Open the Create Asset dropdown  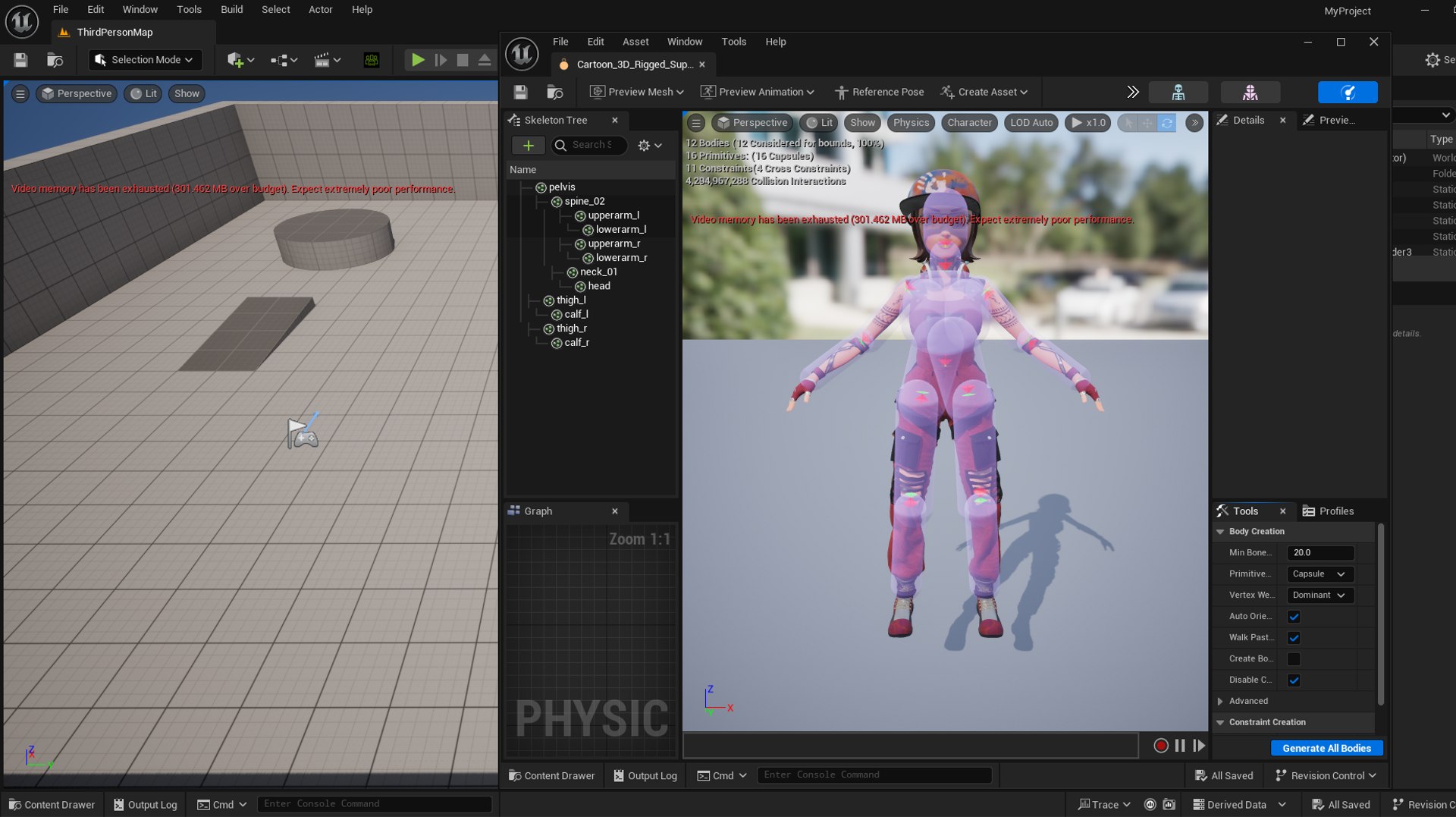(x=984, y=92)
